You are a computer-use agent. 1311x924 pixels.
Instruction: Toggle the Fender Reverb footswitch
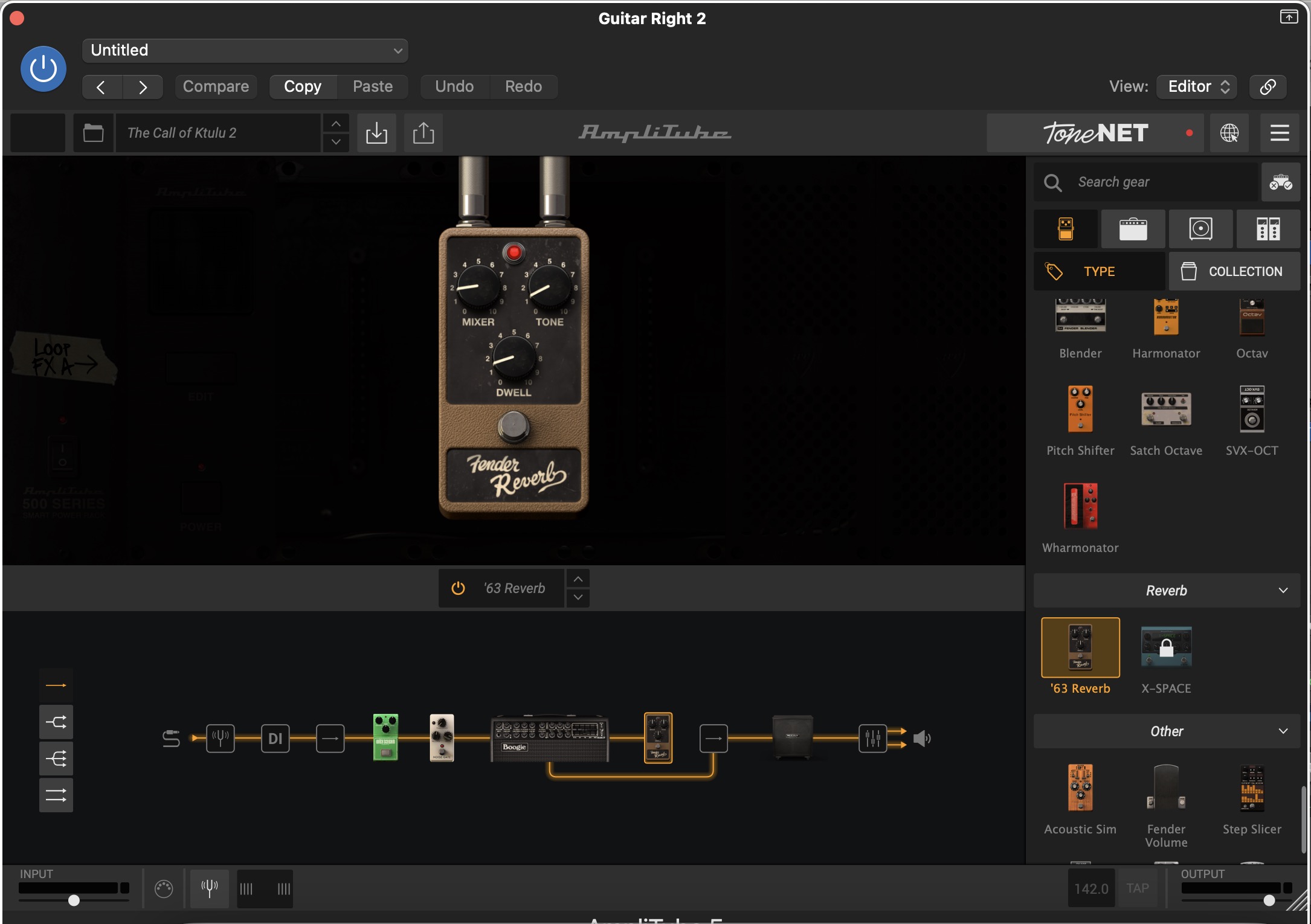click(514, 426)
